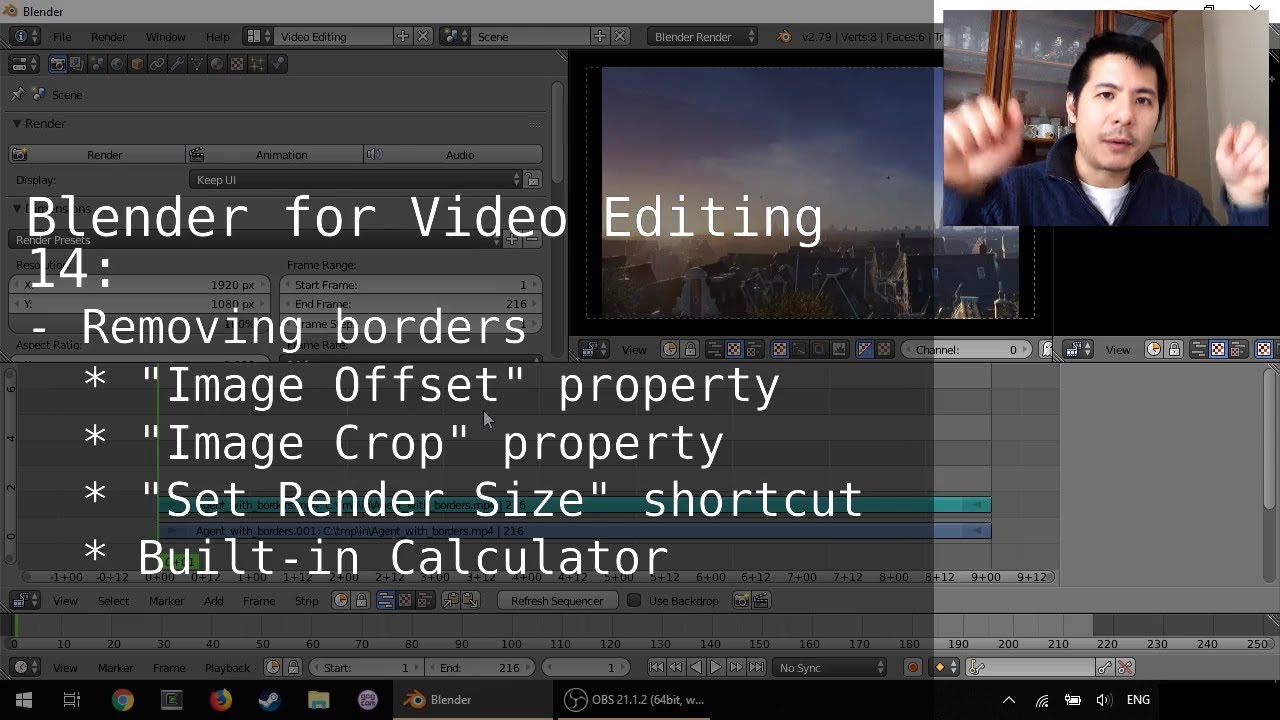Open the keying set selector dropdown
1280x720 pixels.
(x=1031, y=667)
